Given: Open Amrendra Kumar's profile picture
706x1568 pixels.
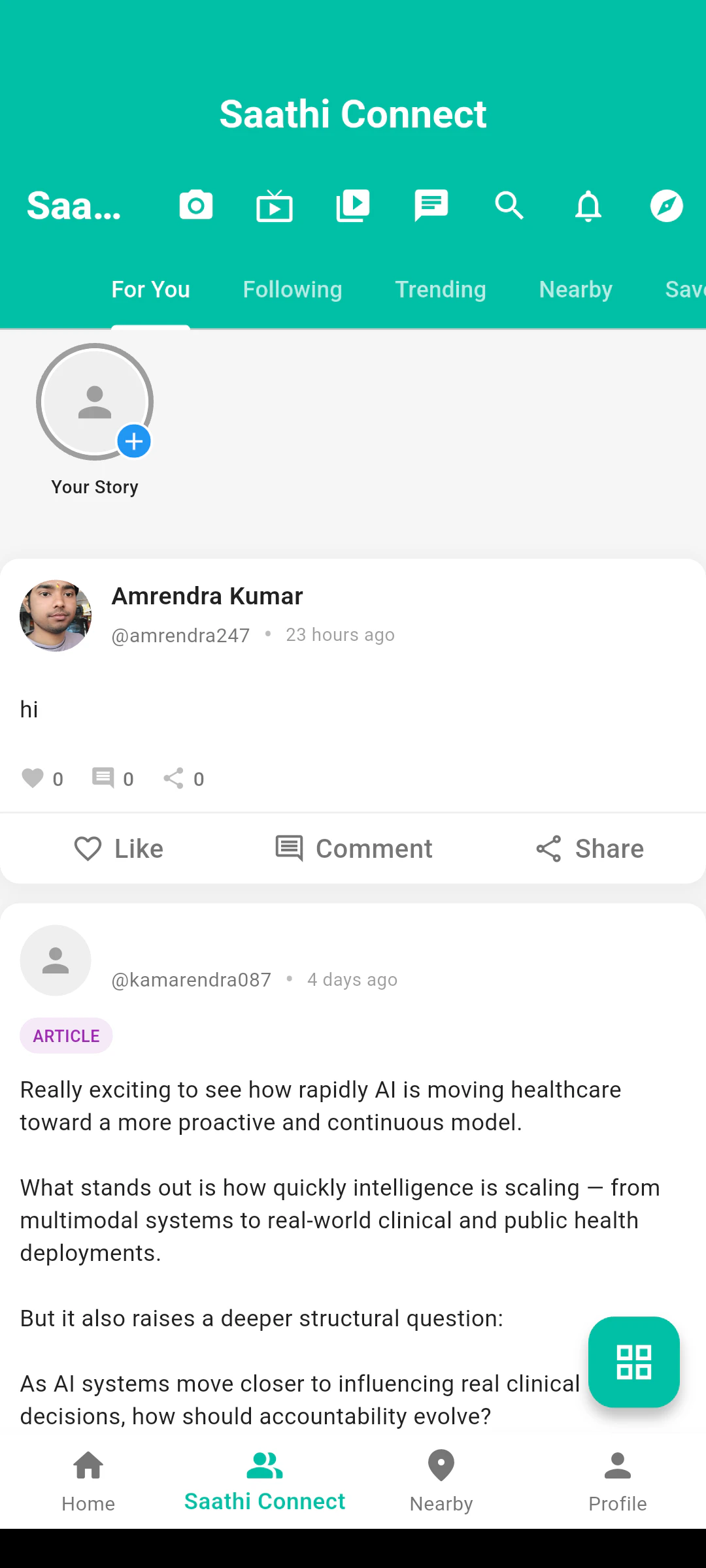Looking at the screenshot, I should point(56,615).
